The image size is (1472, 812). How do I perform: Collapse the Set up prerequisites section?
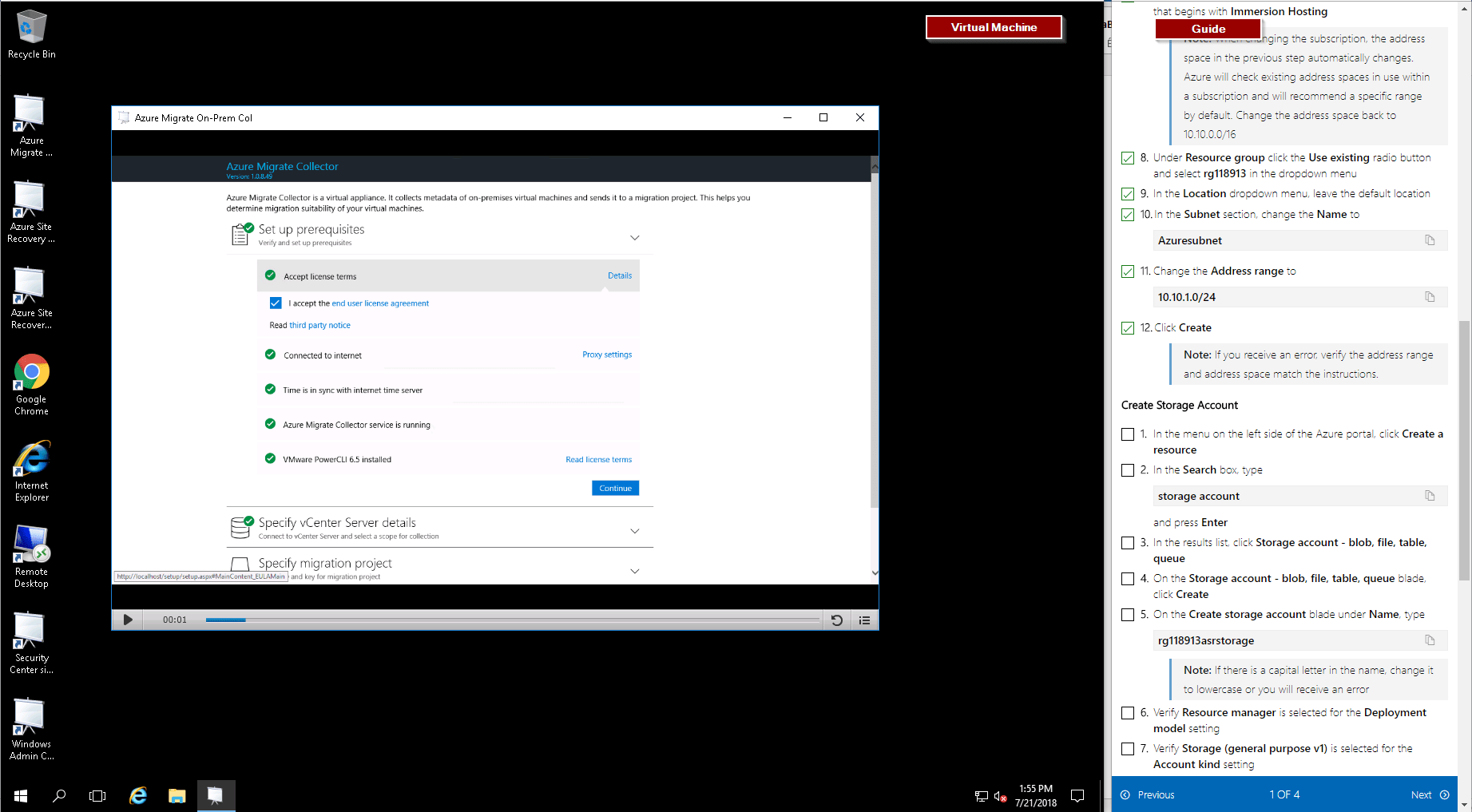point(634,238)
